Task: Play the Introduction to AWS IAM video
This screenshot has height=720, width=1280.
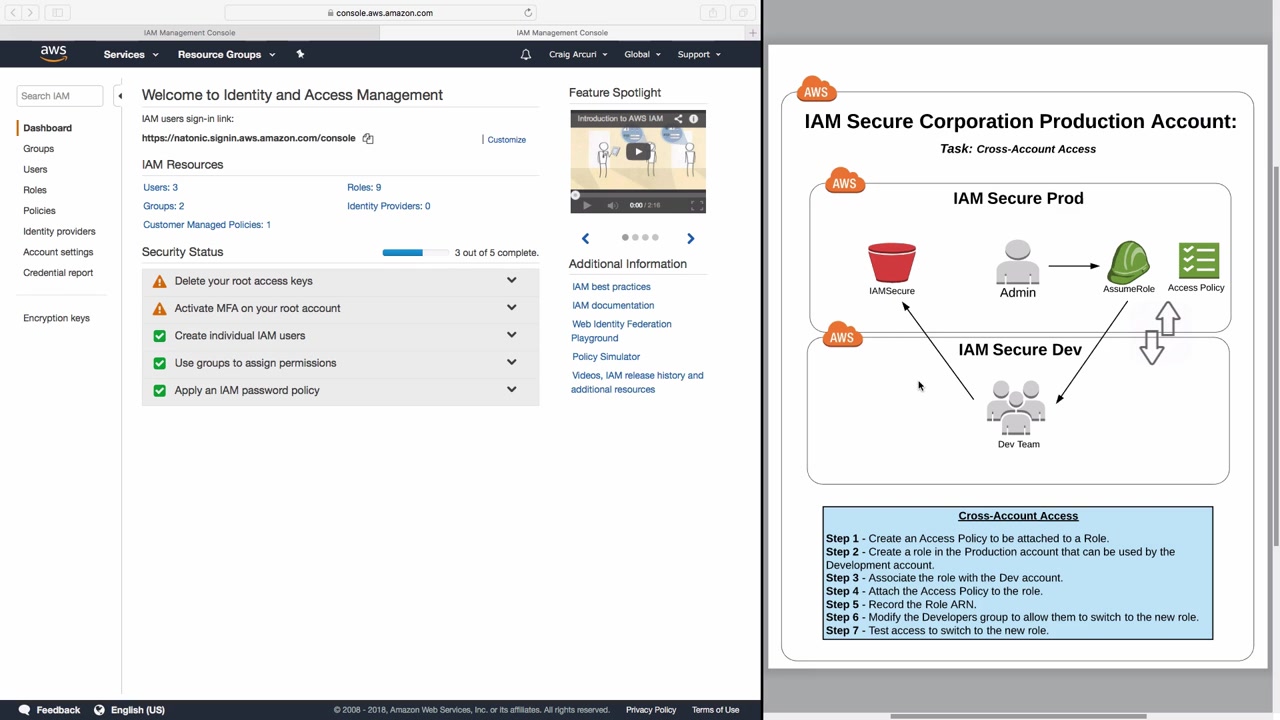Action: pos(638,152)
